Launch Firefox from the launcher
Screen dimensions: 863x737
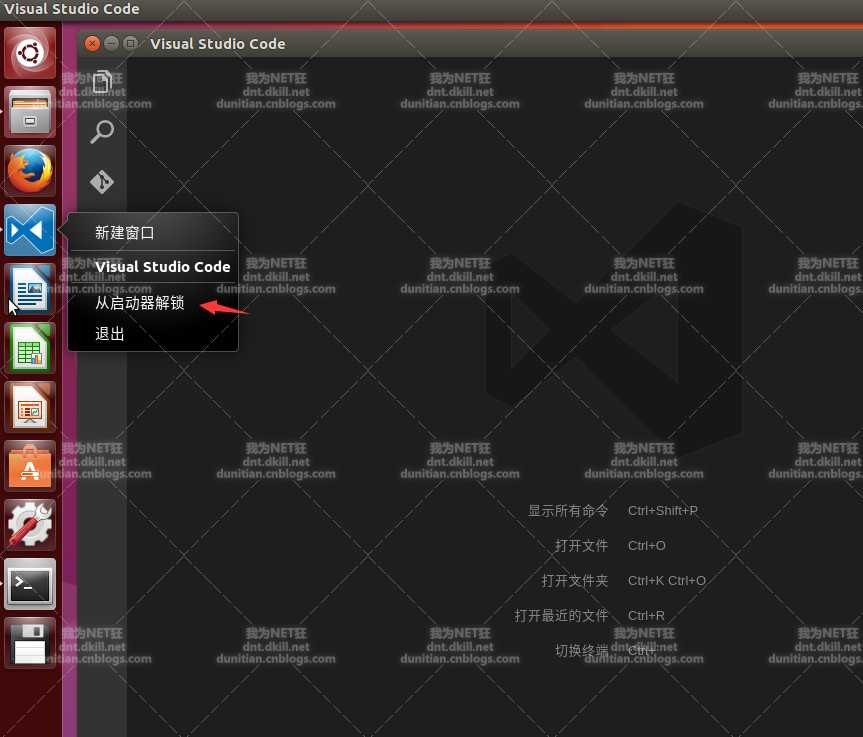30,171
